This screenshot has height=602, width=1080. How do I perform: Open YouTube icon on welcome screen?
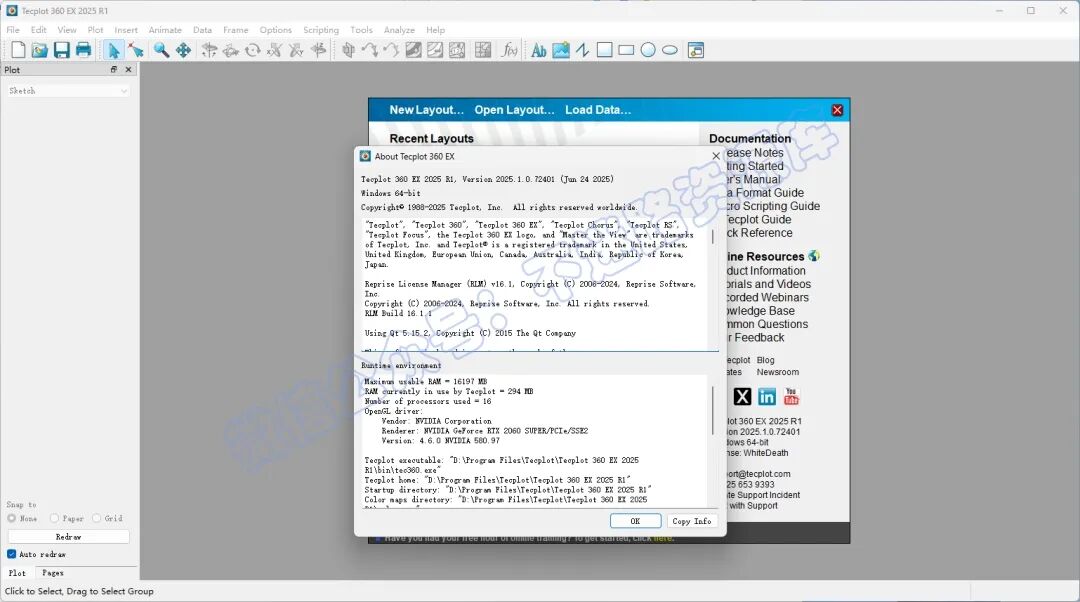tap(791, 397)
